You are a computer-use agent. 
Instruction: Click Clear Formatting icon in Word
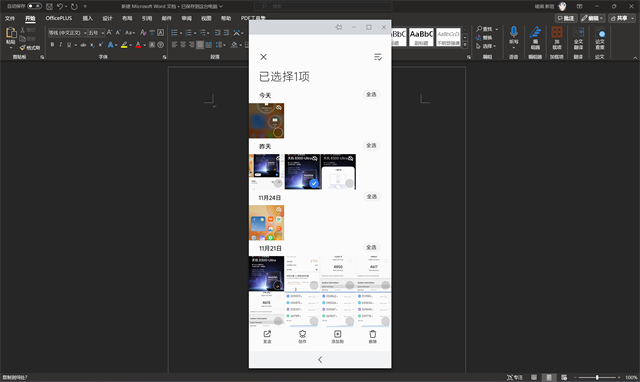click(143, 32)
